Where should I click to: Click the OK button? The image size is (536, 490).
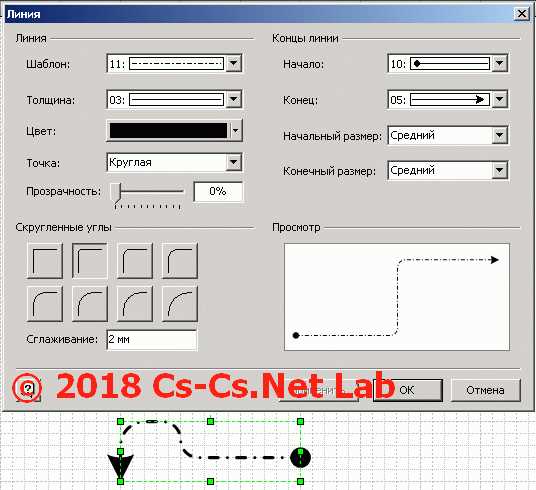[407, 390]
